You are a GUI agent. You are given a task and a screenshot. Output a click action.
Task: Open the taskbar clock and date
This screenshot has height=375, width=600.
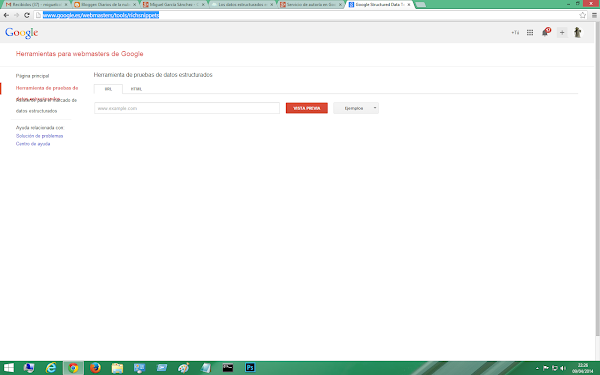tap(583, 368)
